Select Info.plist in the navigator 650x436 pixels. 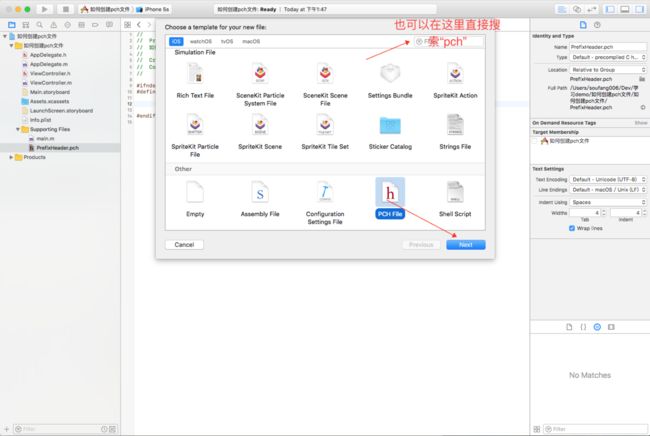tap(40, 120)
